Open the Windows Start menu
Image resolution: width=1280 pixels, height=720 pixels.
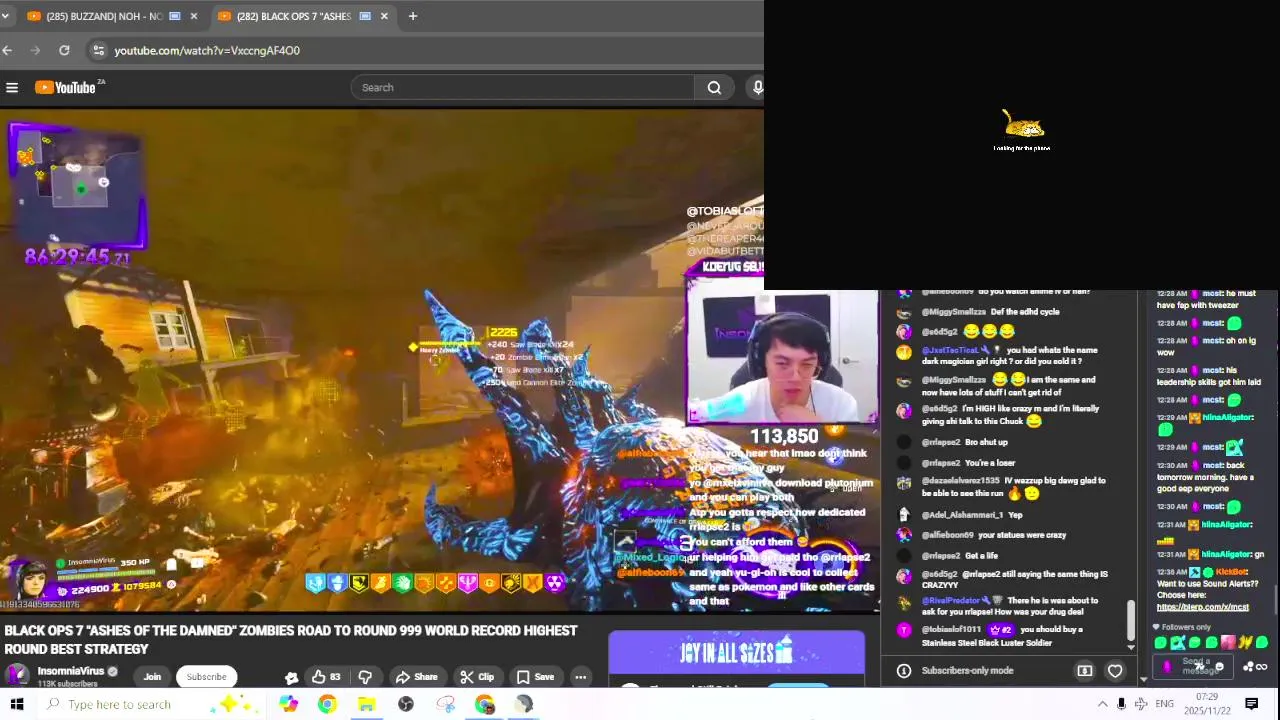[x=16, y=704]
